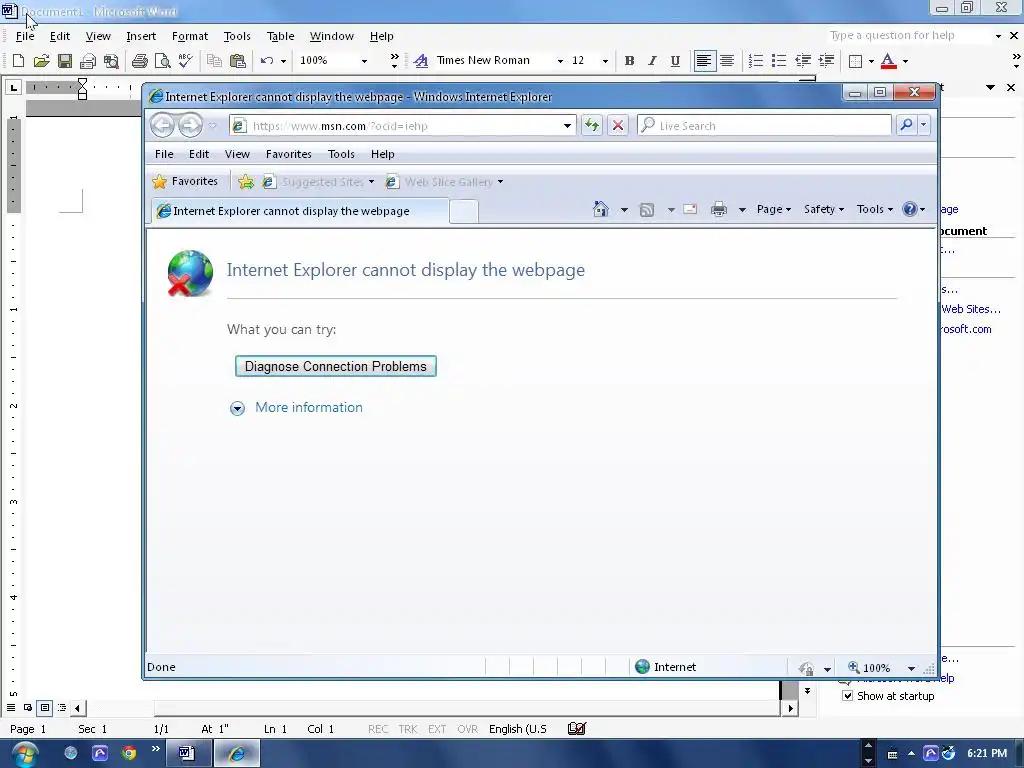
Task: Click the Type a question for help box
Action: (x=910, y=35)
